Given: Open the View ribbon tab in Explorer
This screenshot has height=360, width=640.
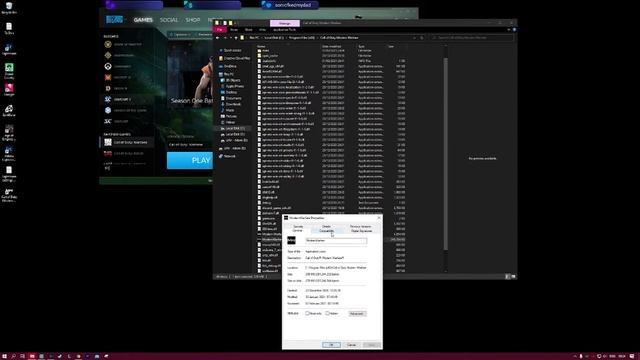Looking at the screenshot, I should [x=262, y=30].
